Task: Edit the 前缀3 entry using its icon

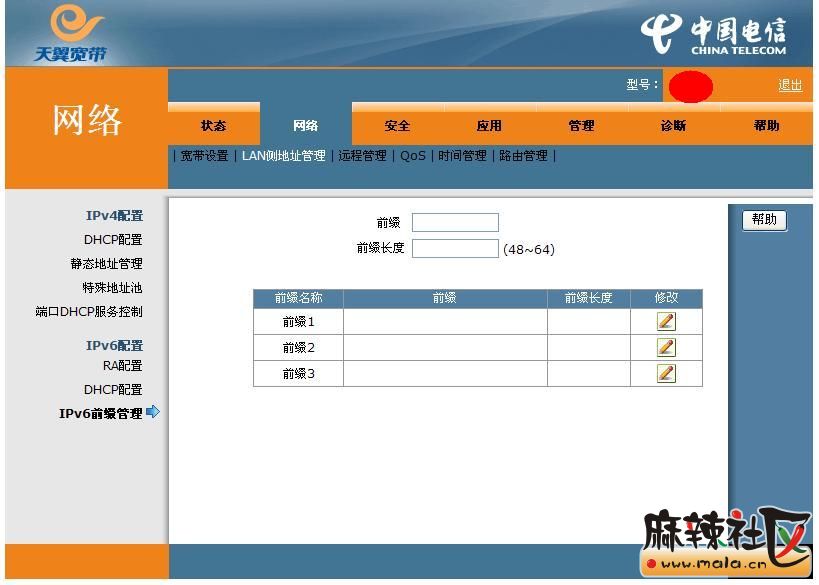Action: (666, 373)
